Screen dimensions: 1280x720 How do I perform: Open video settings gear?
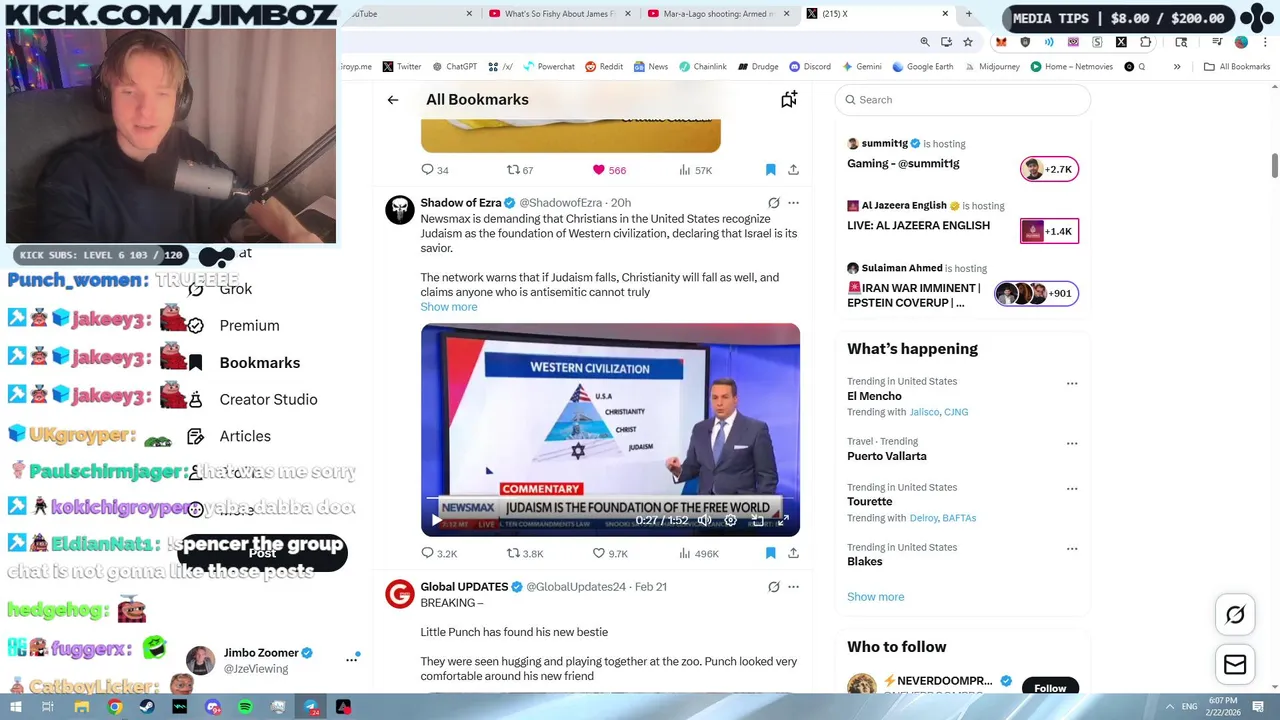point(731,520)
